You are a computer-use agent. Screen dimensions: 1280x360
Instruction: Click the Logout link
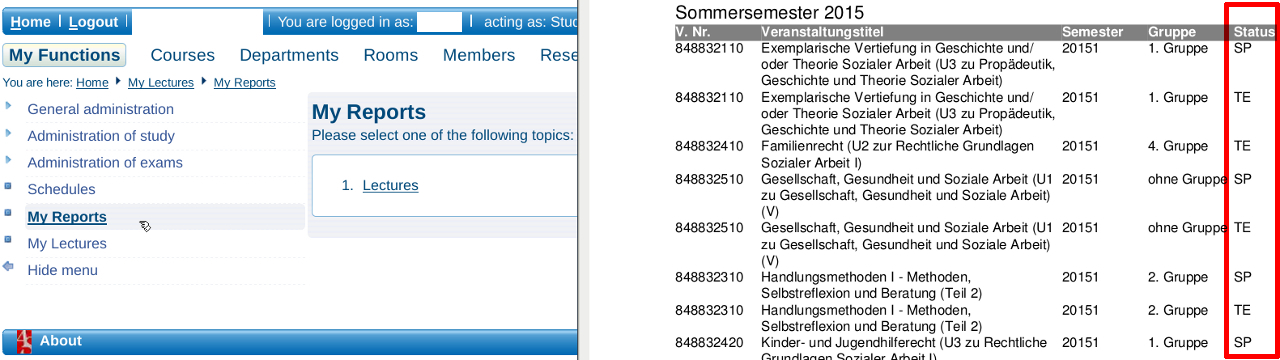[93, 22]
